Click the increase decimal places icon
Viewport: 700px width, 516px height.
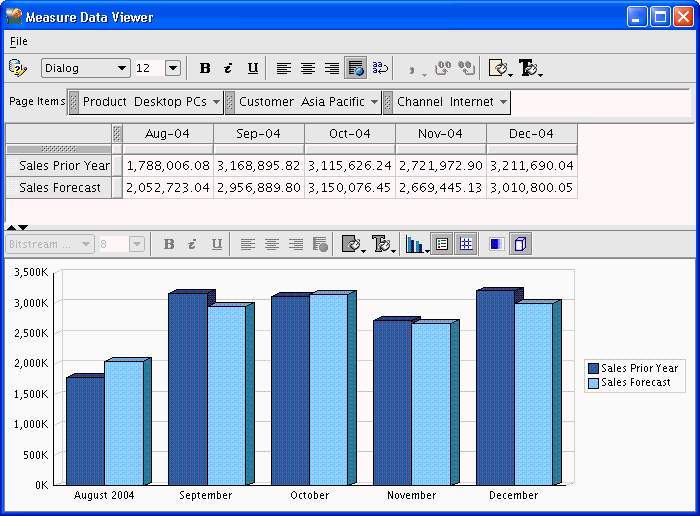(443, 68)
